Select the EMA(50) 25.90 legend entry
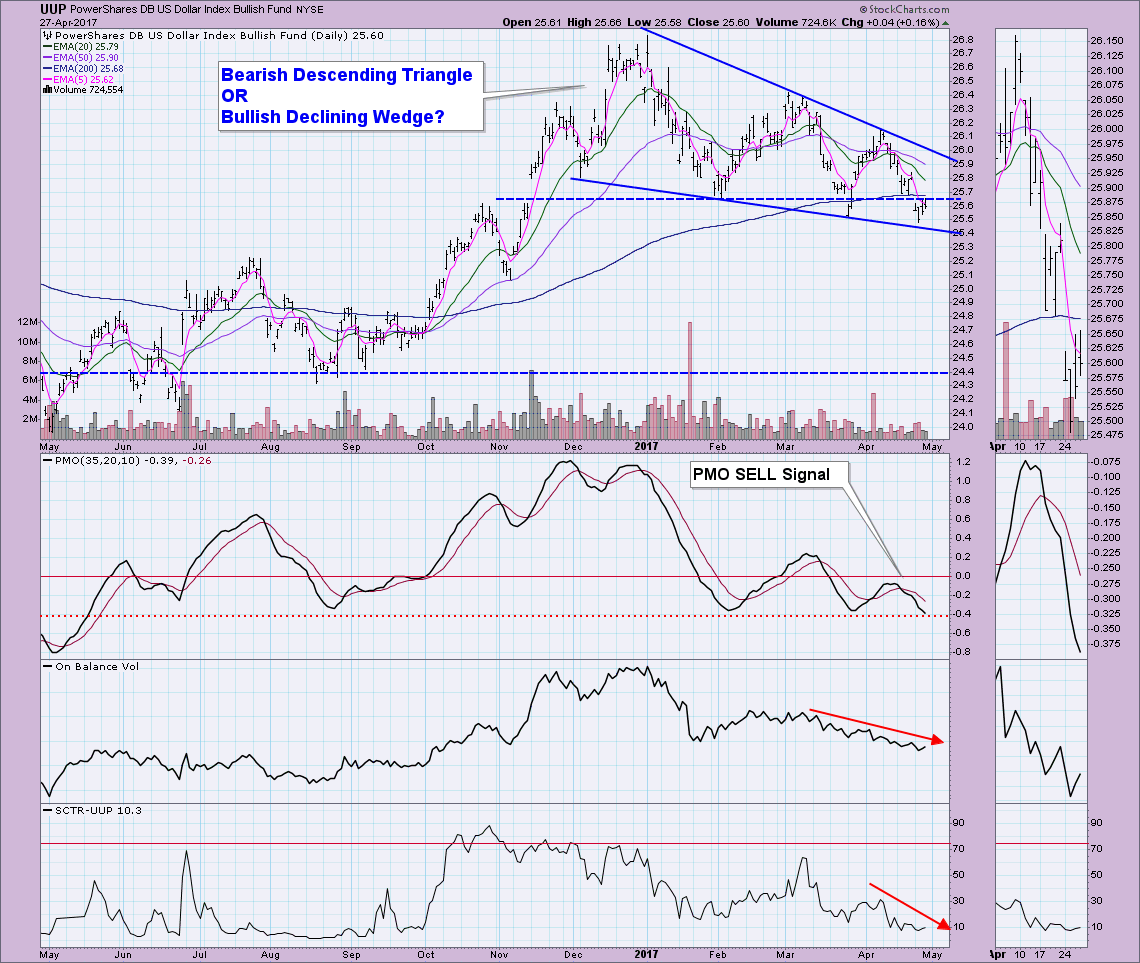The height and width of the screenshot is (963, 1140). click(82, 57)
